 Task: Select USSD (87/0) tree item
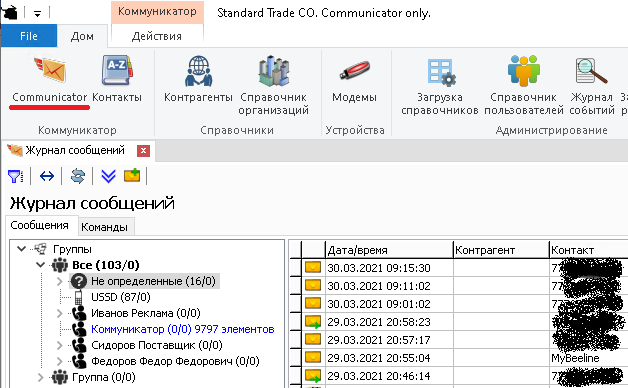coord(121,297)
